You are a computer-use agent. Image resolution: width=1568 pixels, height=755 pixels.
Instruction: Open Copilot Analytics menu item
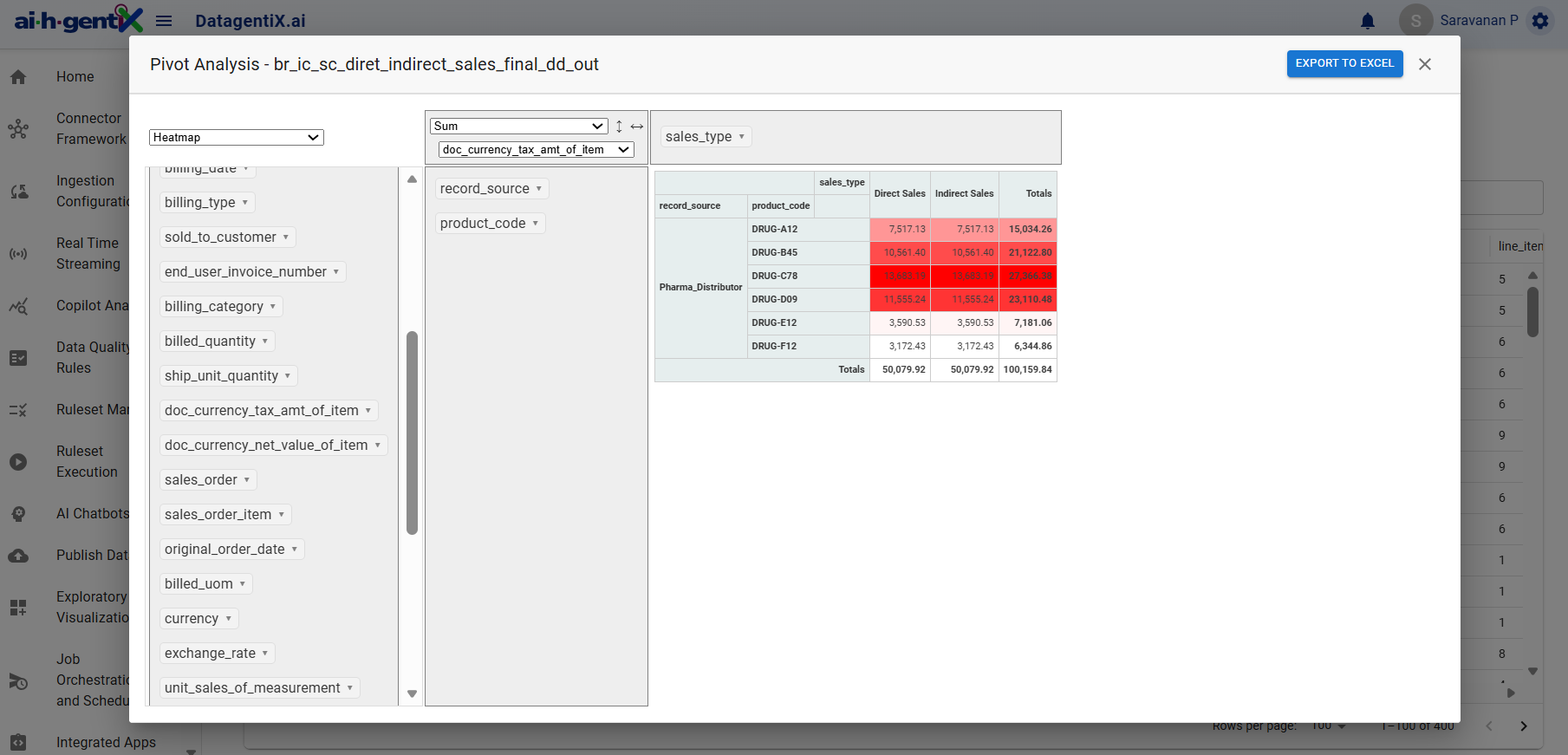click(92, 306)
